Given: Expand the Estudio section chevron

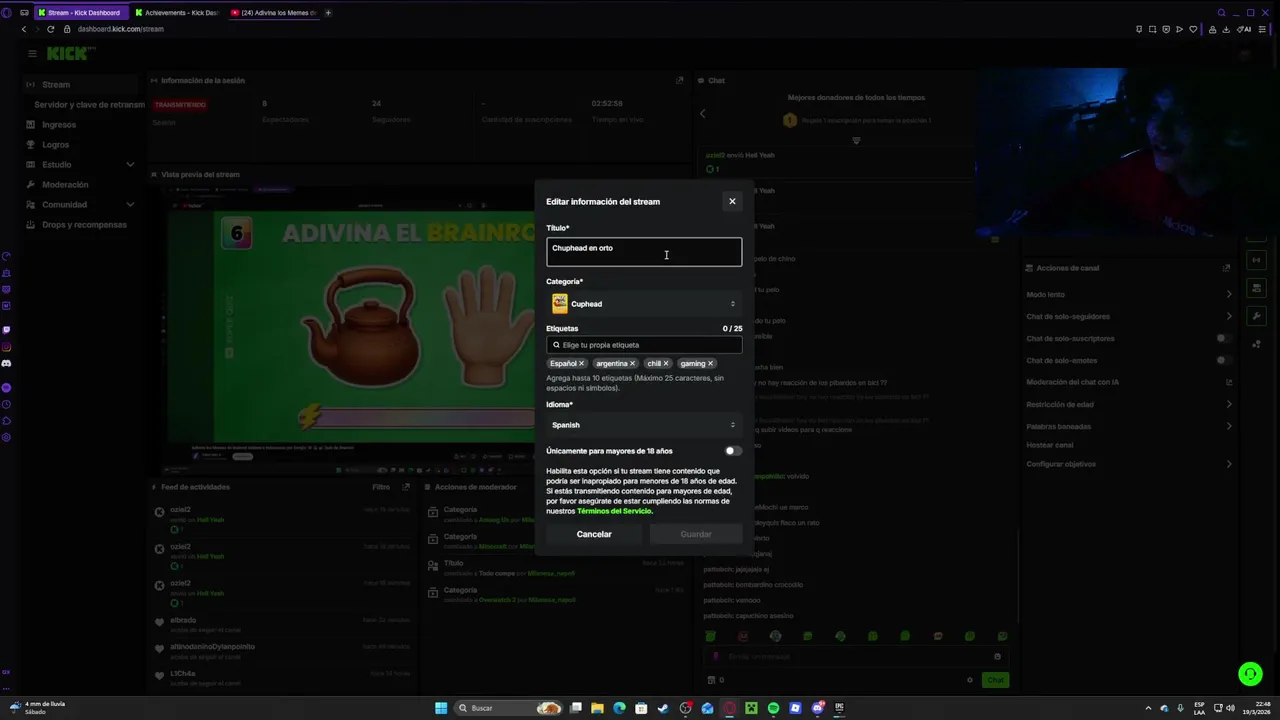Looking at the screenshot, I should (x=130, y=165).
